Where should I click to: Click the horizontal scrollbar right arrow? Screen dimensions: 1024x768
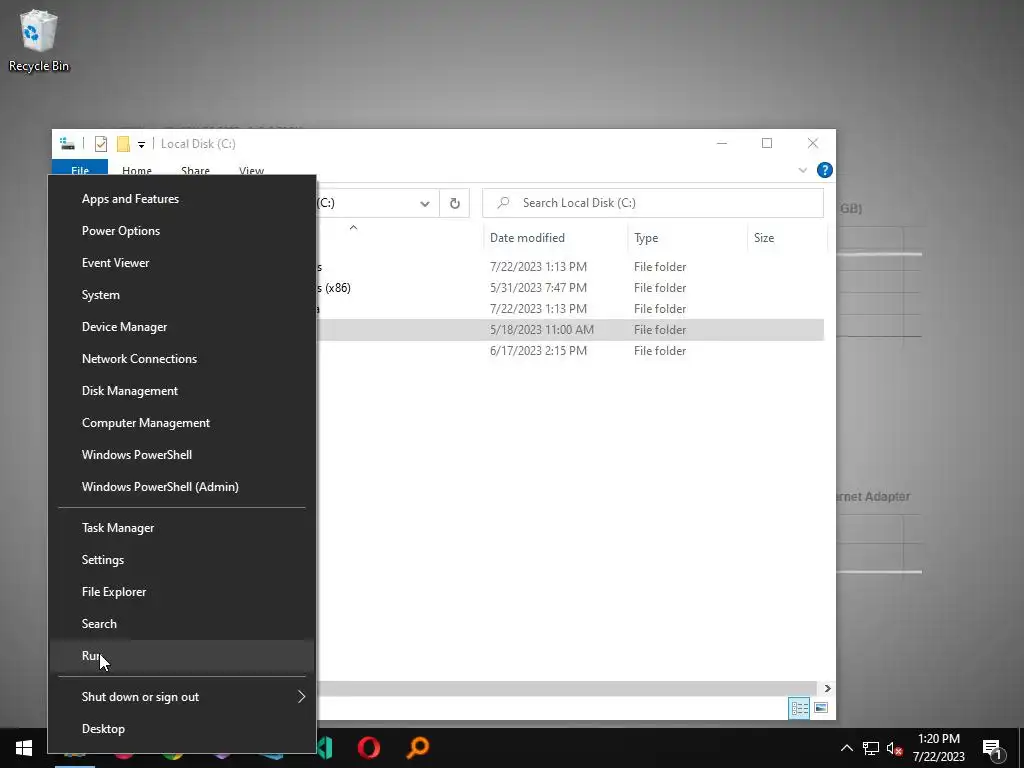pyautogui.click(x=827, y=688)
